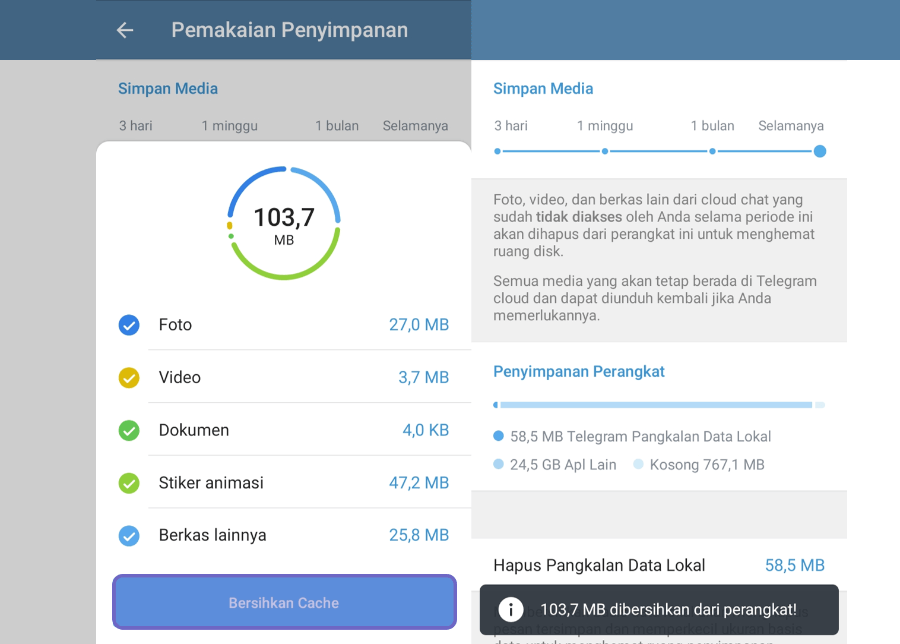Viewport: 900px width, 644px height.
Task: Click the 4,0 KB Dokumen size
Action: (x=425, y=430)
